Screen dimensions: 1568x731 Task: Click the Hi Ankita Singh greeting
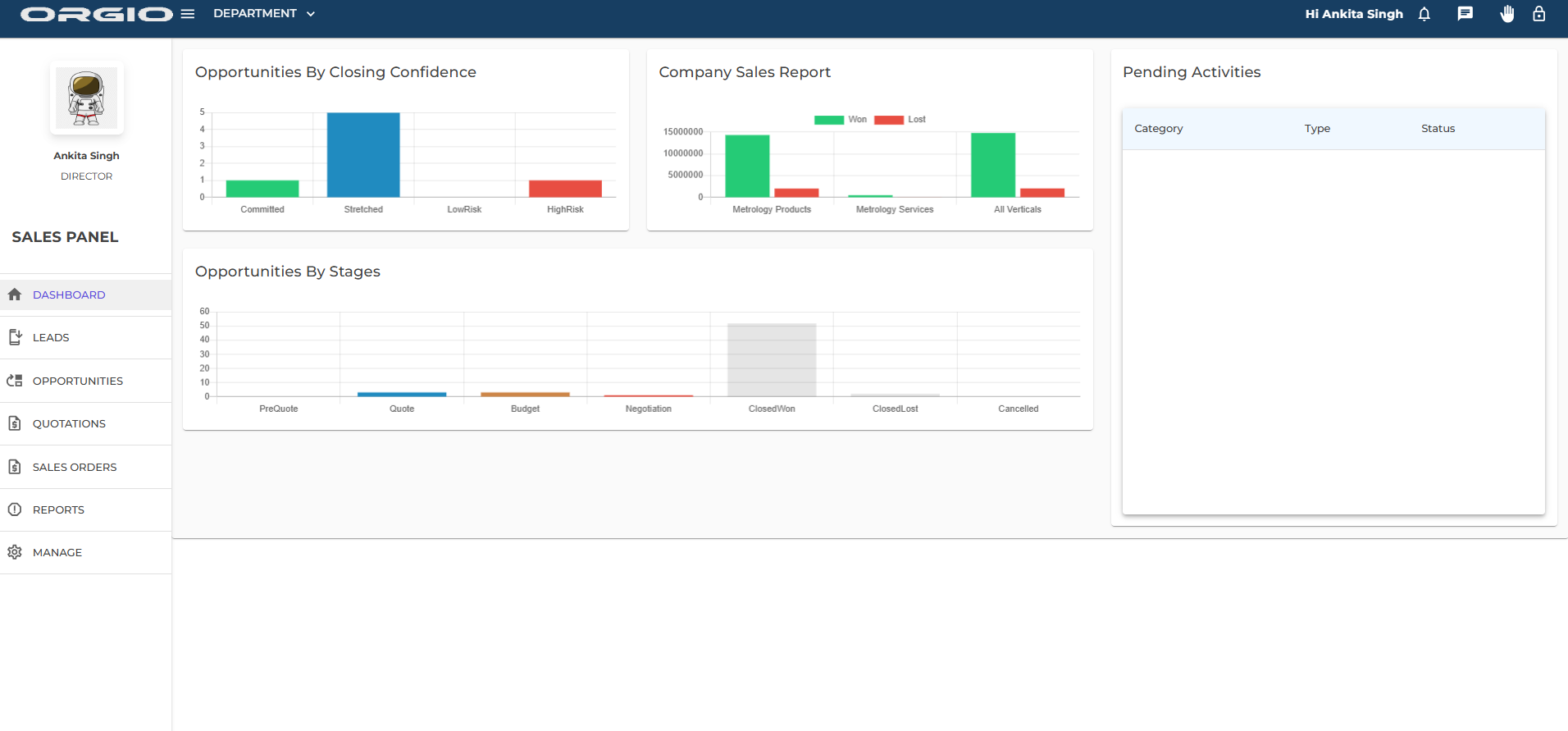click(x=1353, y=14)
